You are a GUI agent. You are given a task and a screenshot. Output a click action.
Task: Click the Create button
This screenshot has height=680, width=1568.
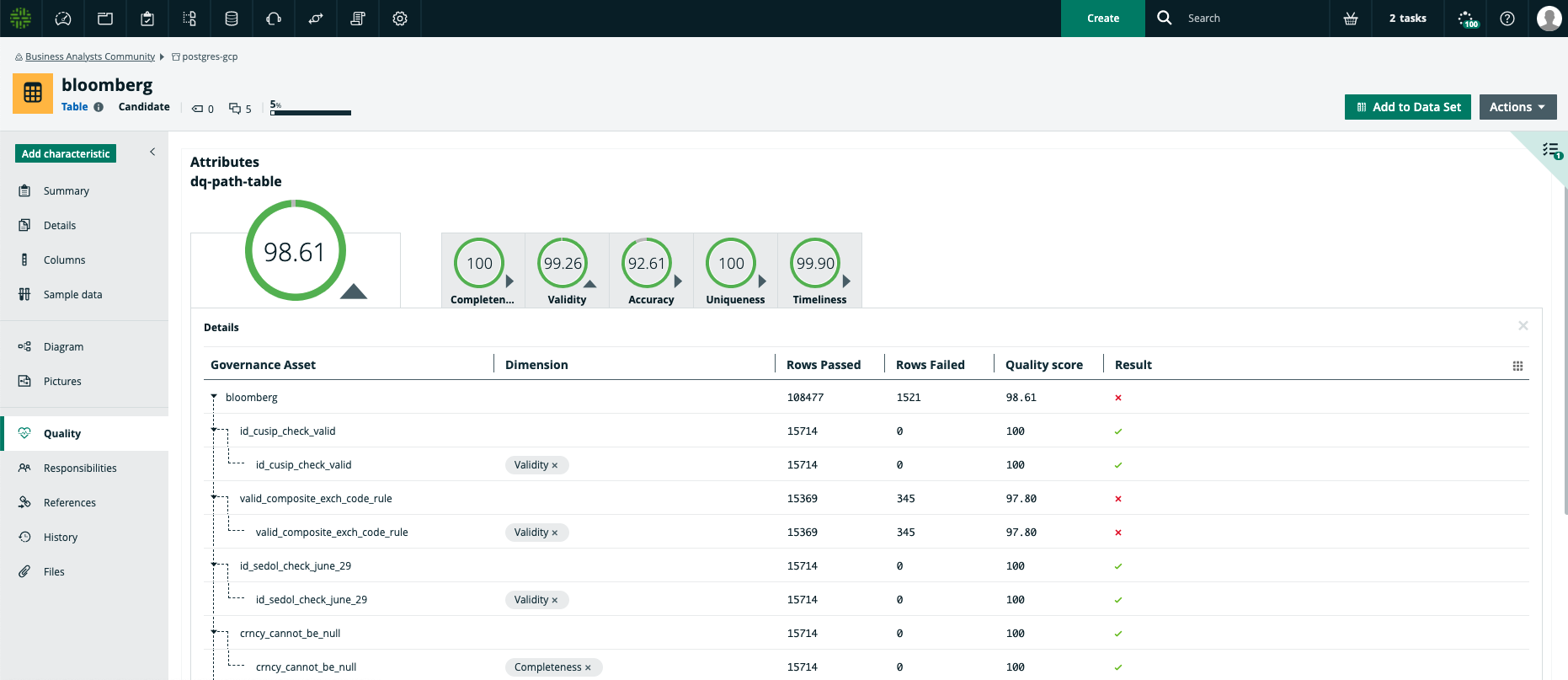pos(1103,19)
